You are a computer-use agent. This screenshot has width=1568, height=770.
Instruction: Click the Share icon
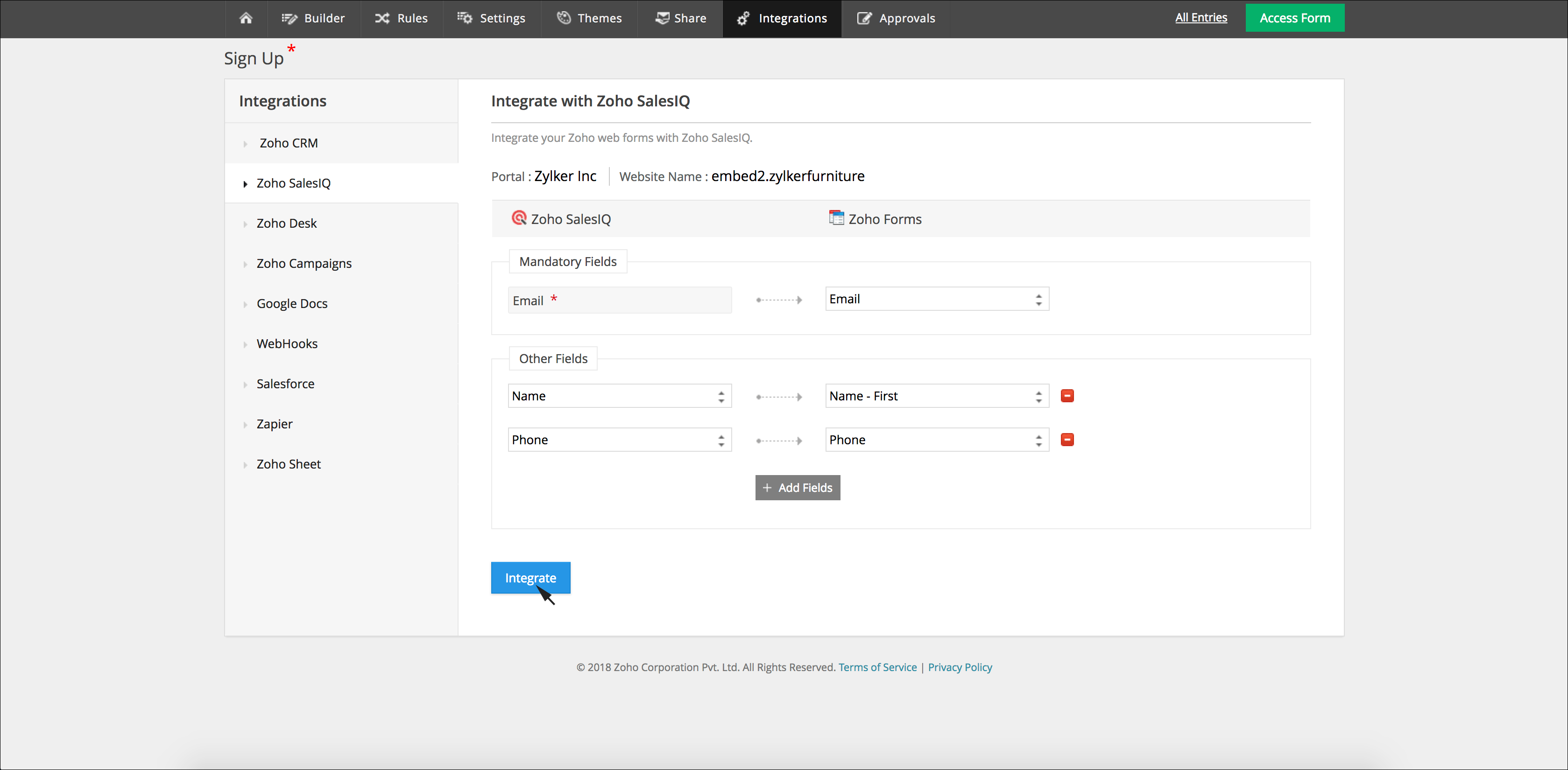tap(662, 18)
